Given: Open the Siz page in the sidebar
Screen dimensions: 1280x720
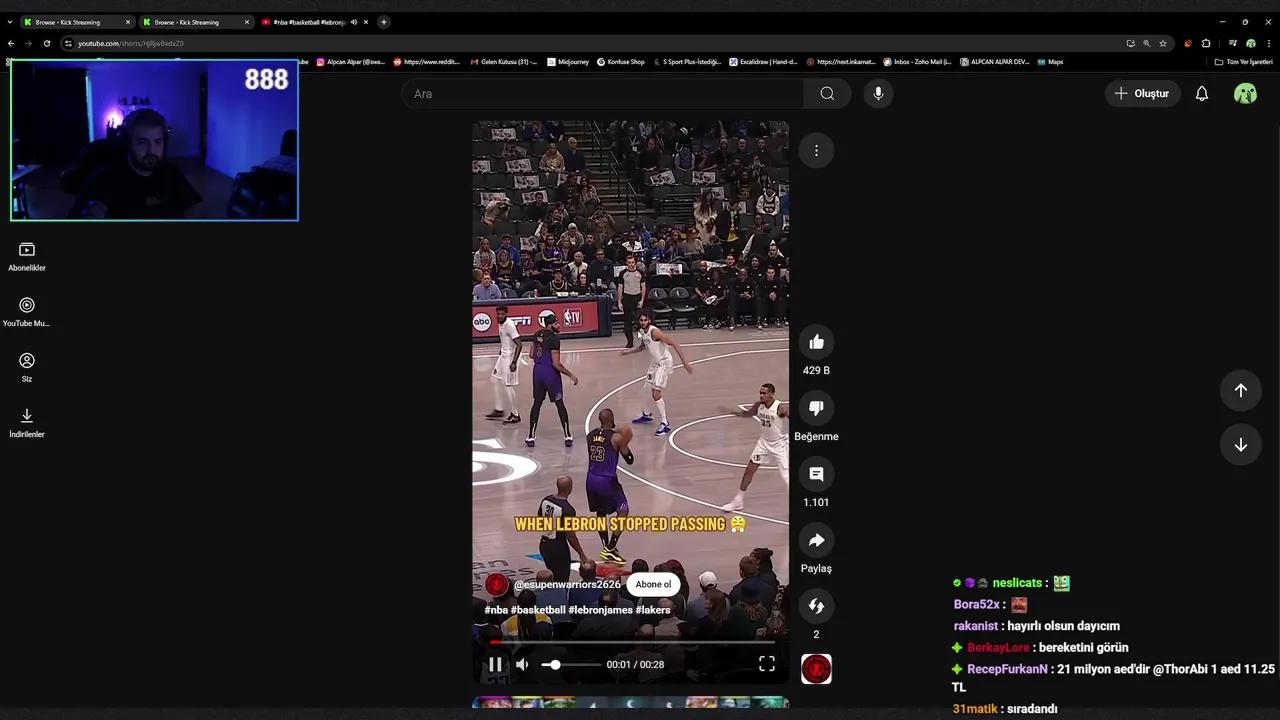Looking at the screenshot, I should [x=27, y=368].
